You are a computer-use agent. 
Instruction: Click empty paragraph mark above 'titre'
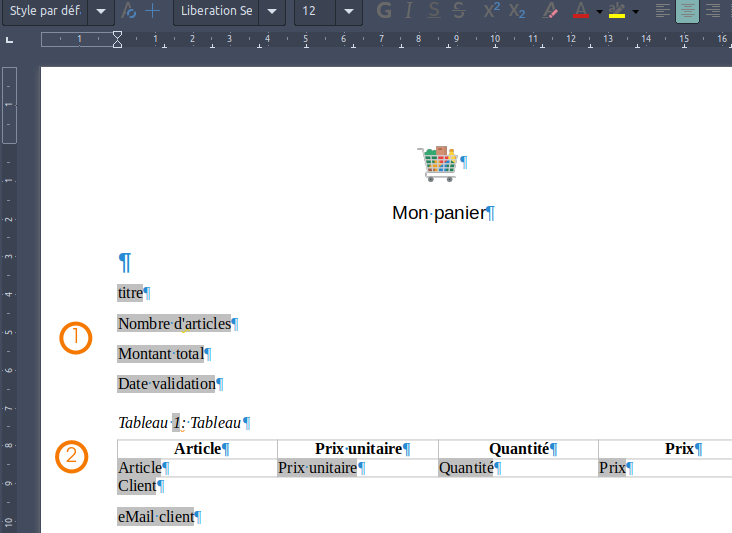pyautogui.click(x=125, y=262)
